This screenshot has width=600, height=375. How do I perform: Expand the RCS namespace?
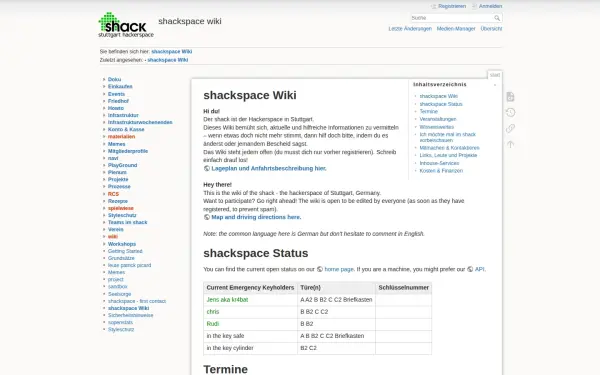pos(113,194)
